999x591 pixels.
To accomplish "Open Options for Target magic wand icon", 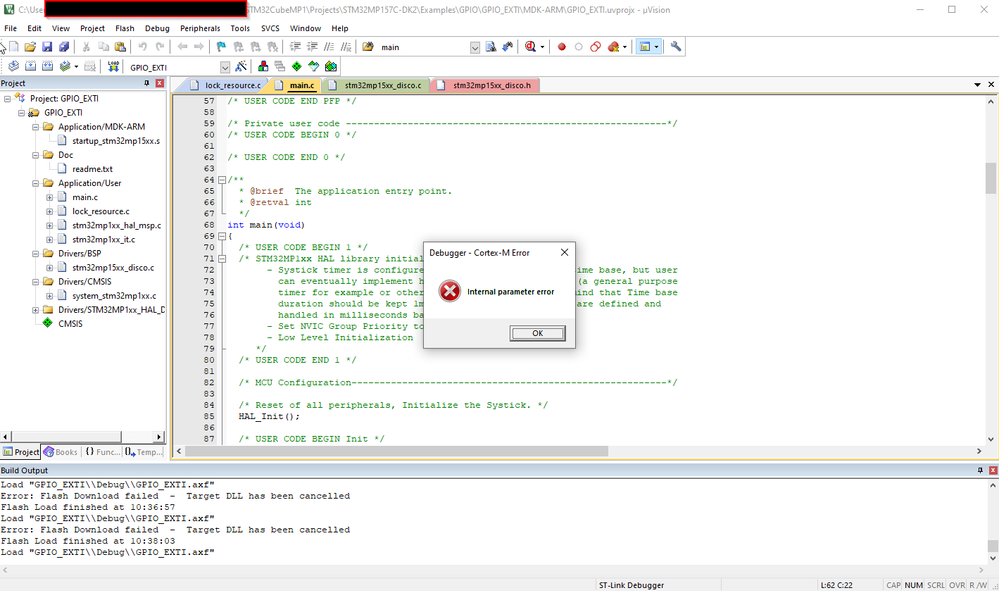I will coord(241,66).
